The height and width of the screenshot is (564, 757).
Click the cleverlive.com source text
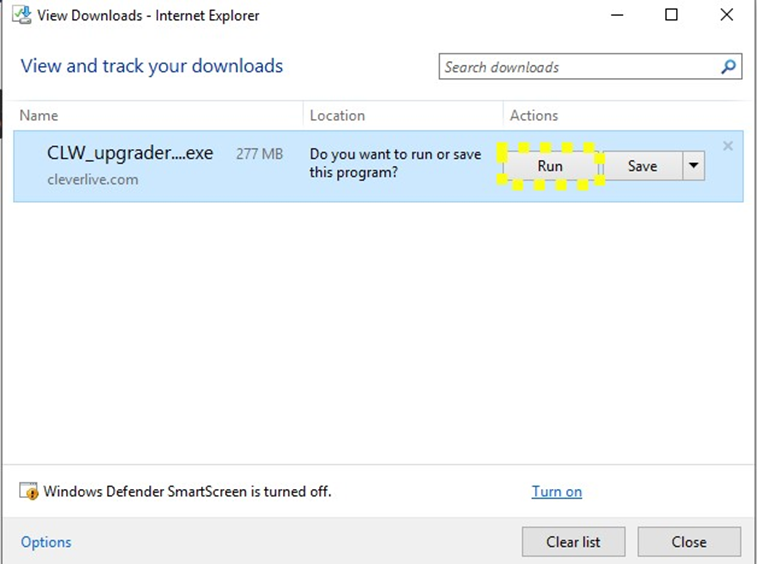click(93, 180)
